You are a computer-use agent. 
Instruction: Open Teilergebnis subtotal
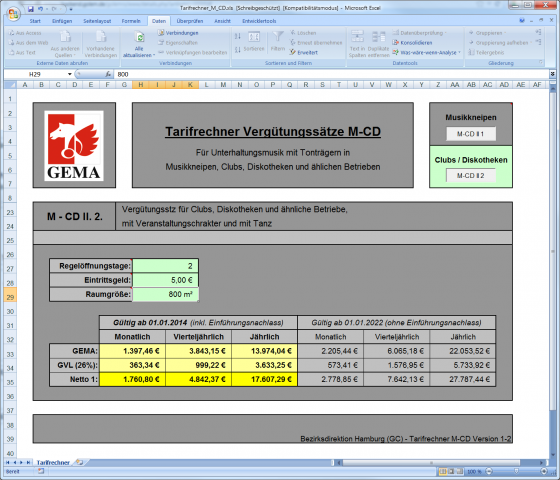486,52
